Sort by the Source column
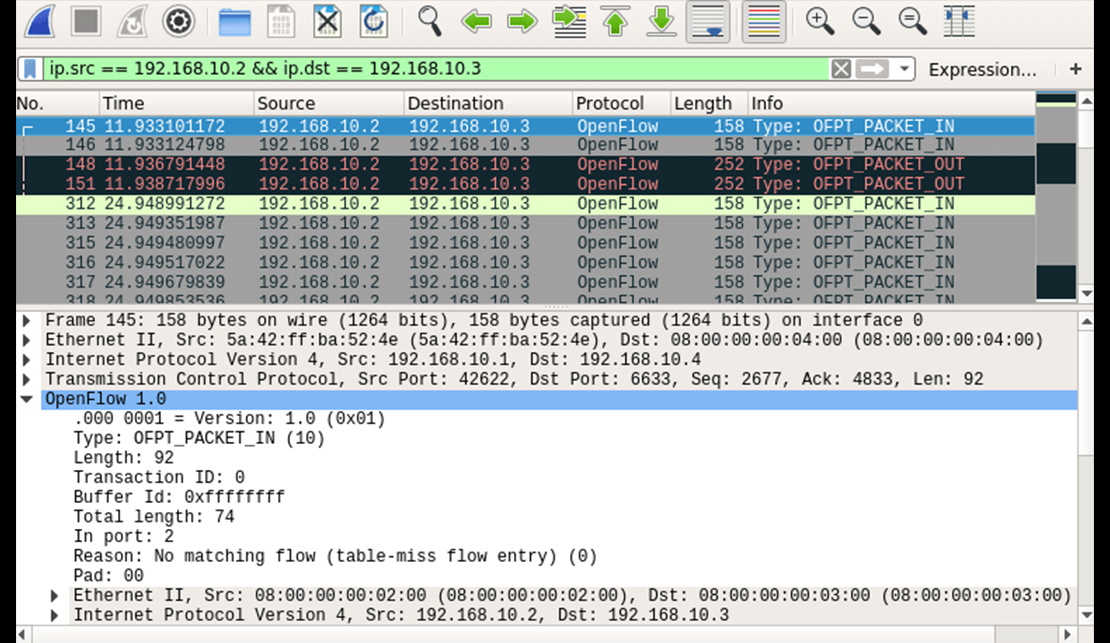Image resolution: width=1110 pixels, height=643 pixels. coord(329,103)
